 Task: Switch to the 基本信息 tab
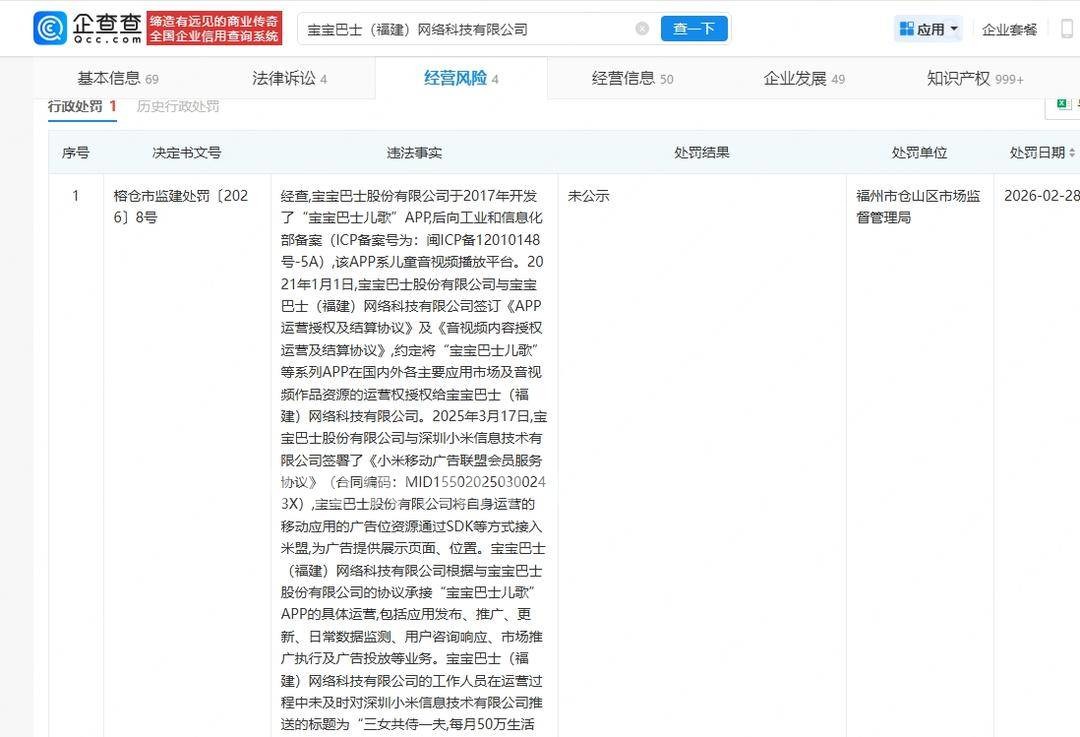[117, 79]
